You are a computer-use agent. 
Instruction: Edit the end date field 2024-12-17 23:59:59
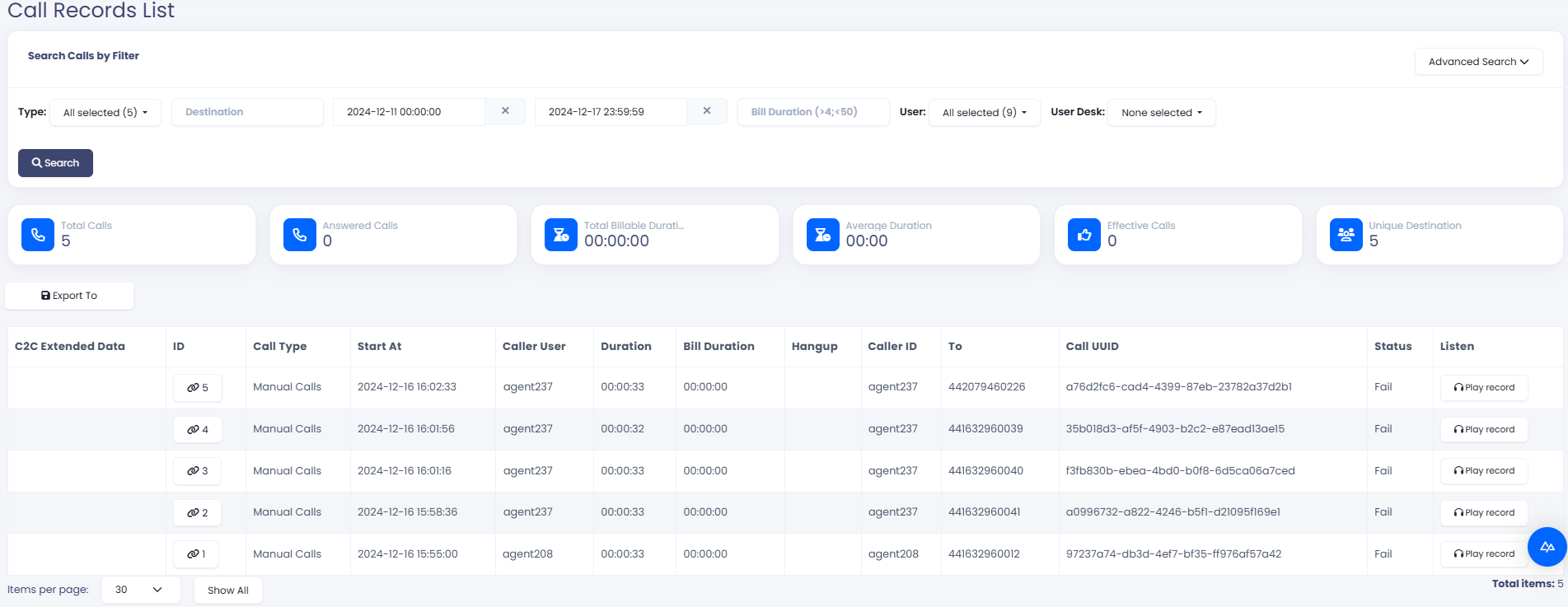click(611, 112)
